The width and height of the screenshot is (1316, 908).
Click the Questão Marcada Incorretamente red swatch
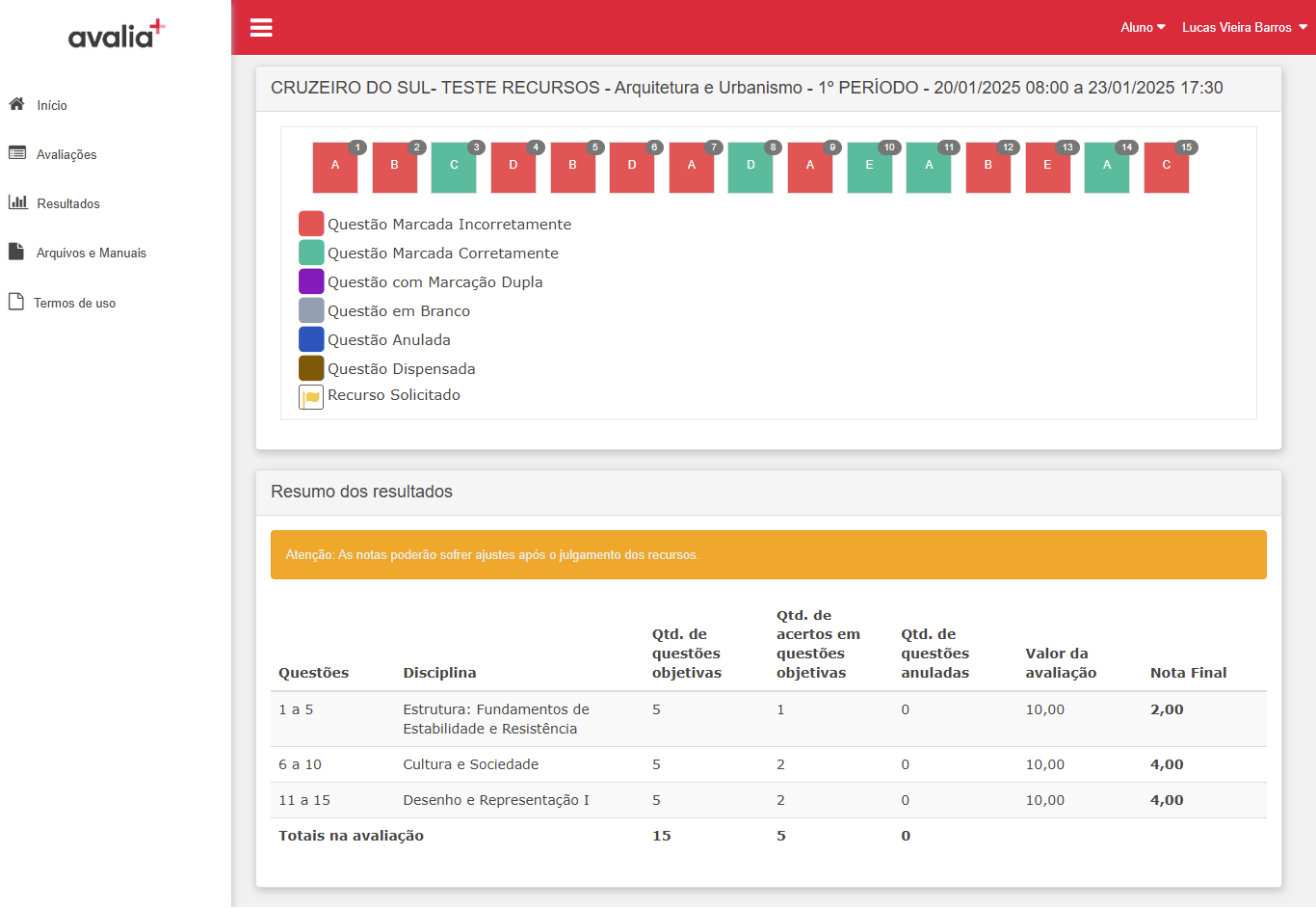[x=311, y=224]
